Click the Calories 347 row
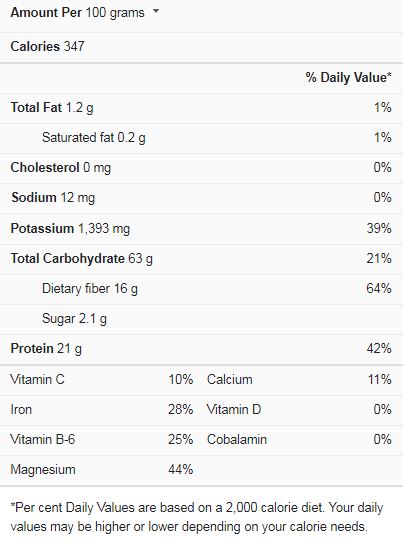Screen dimensions: 403x545 coord(201,47)
